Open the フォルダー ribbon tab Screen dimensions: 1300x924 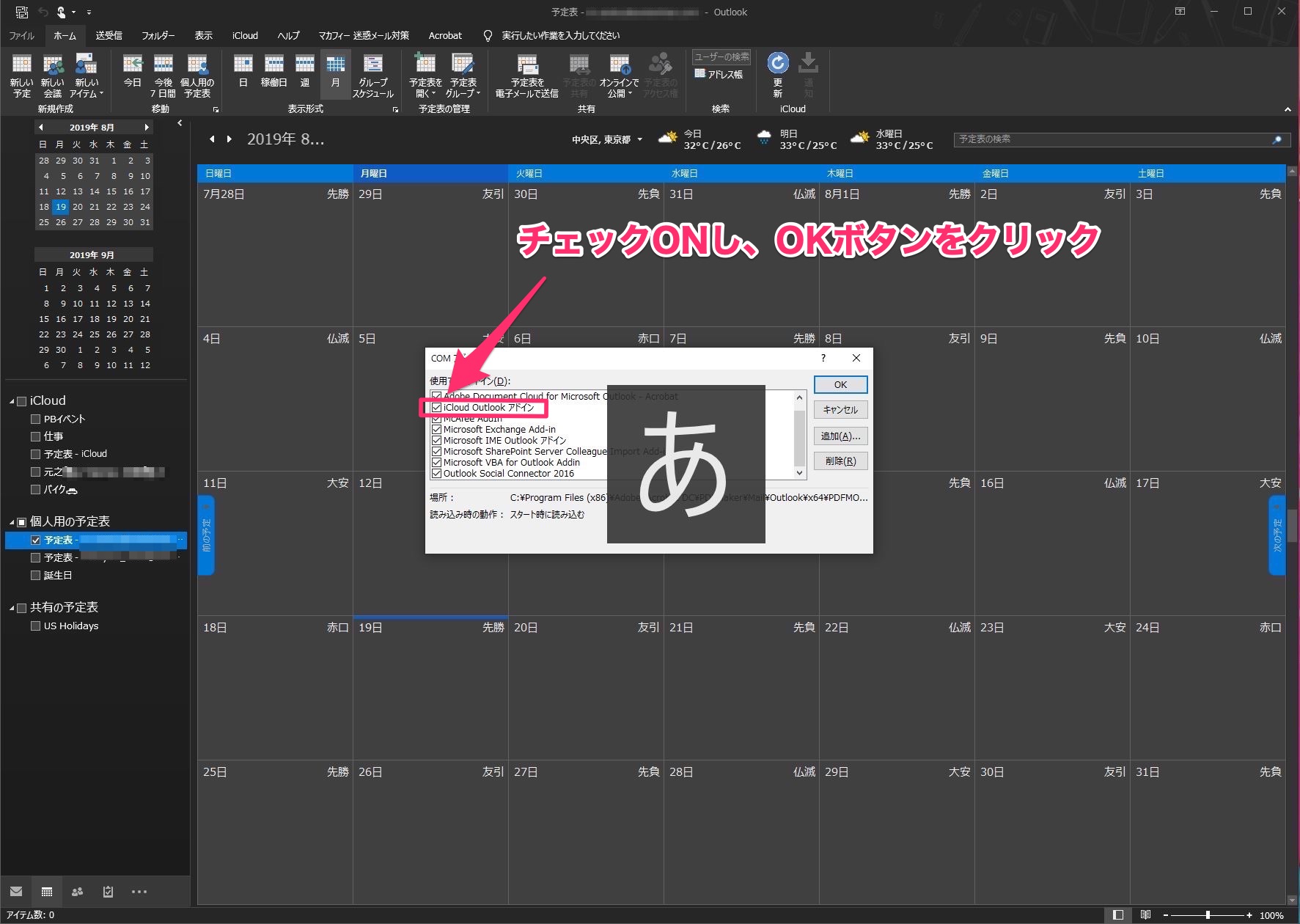click(158, 35)
